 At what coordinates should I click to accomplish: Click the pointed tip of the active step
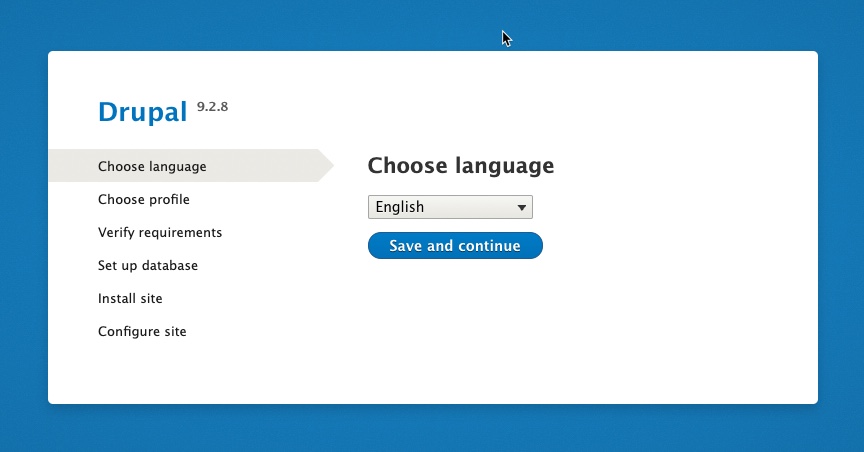click(x=329, y=166)
